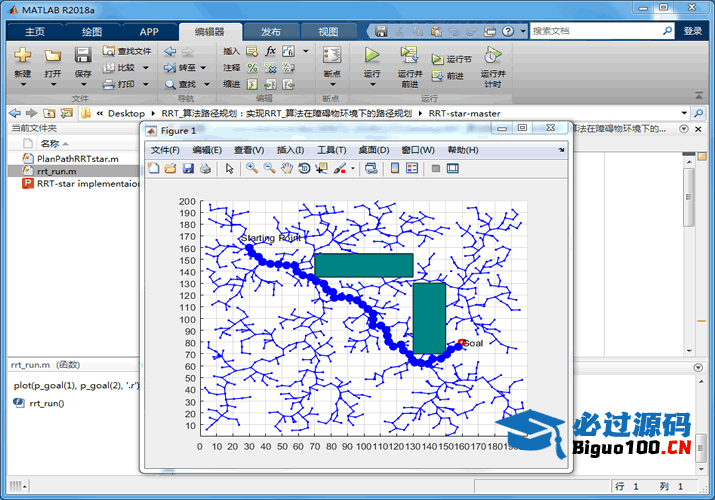This screenshot has width=715, height=500.
Task: Select the pan hand tool
Action: 287,169
